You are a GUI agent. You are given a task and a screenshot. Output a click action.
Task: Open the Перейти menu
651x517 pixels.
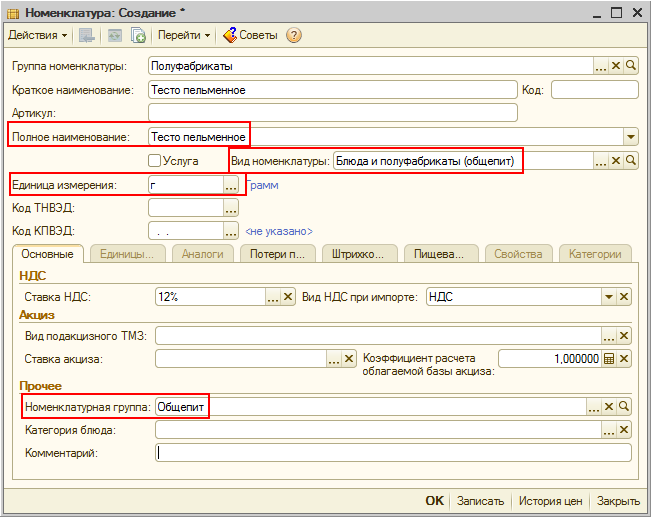click(184, 35)
